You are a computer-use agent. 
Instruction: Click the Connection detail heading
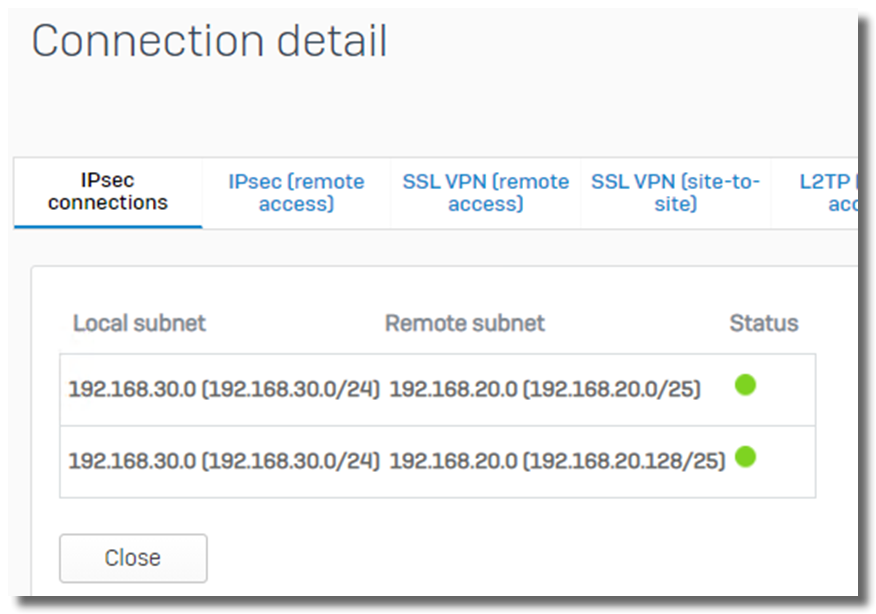209,41
